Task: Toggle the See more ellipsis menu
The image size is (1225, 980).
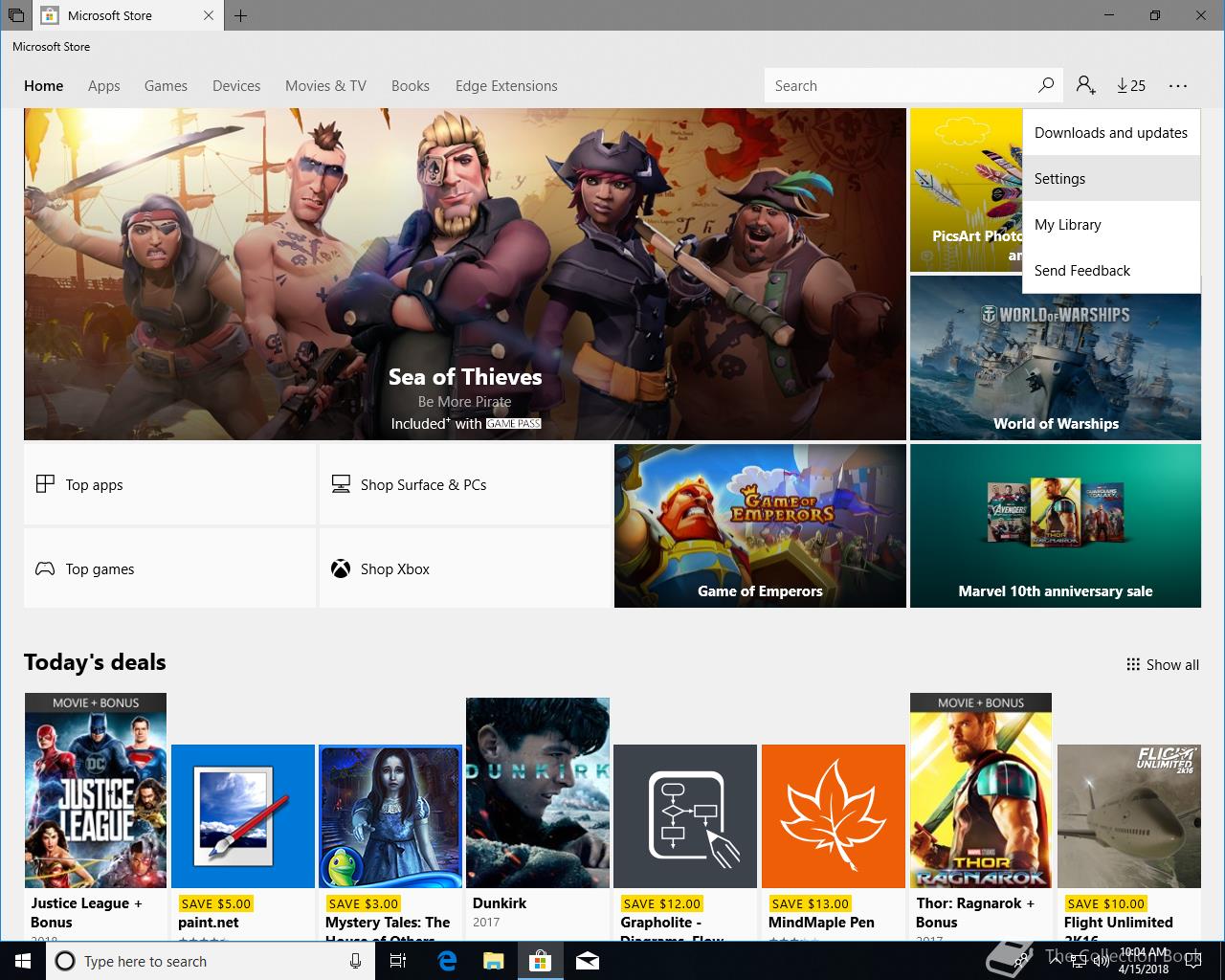Action: point(1178,85)
